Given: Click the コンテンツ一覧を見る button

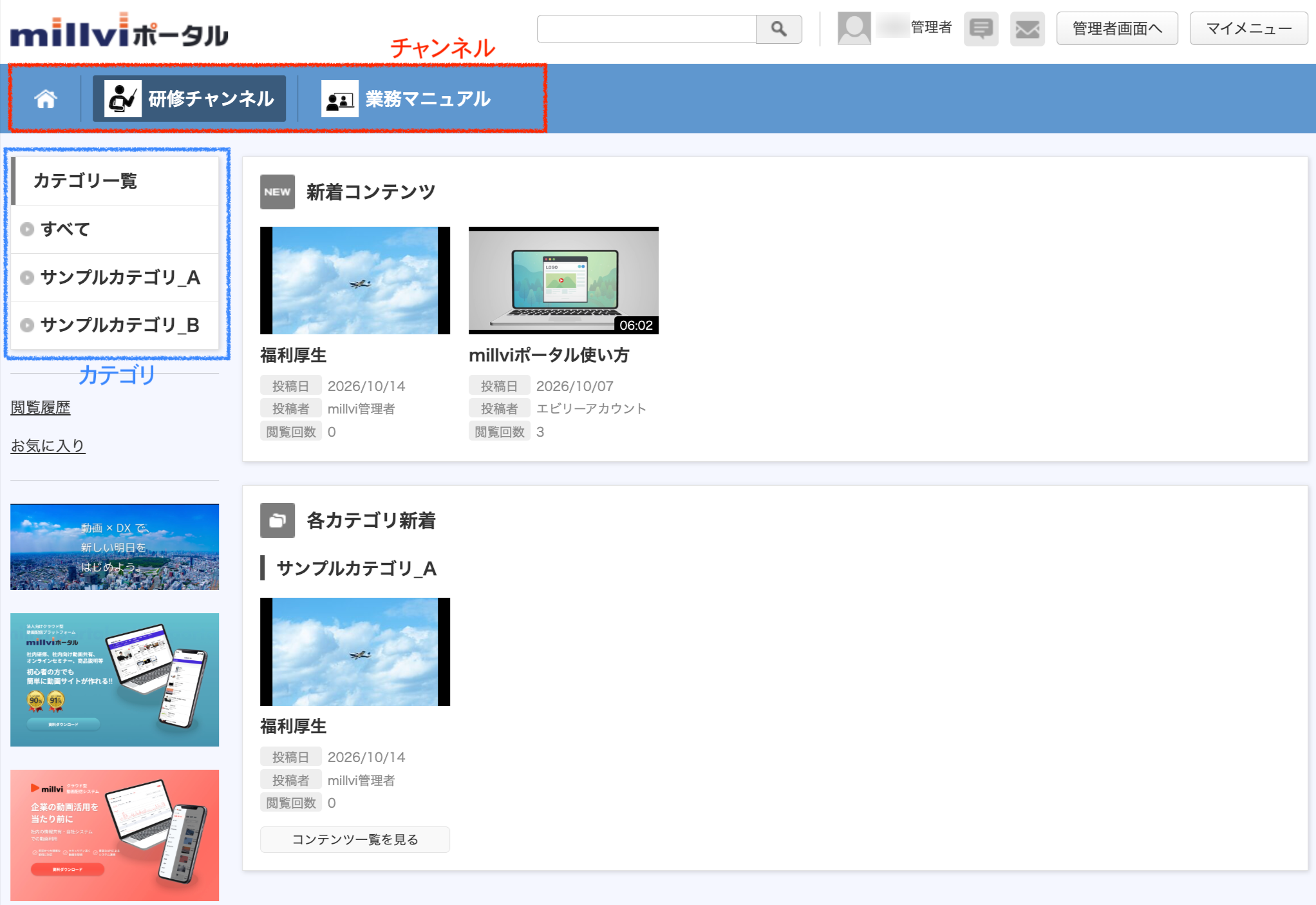Looking at the screenshot, I should click(355, 839).
